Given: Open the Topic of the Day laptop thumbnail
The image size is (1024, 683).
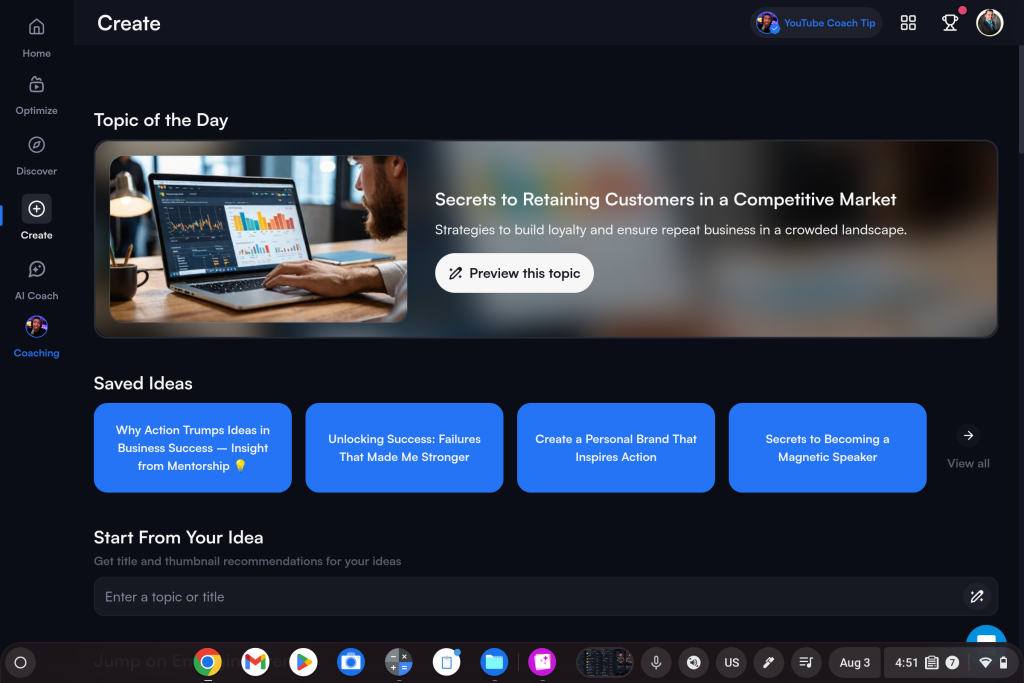Looking at the screenshot, I should 258,238.
